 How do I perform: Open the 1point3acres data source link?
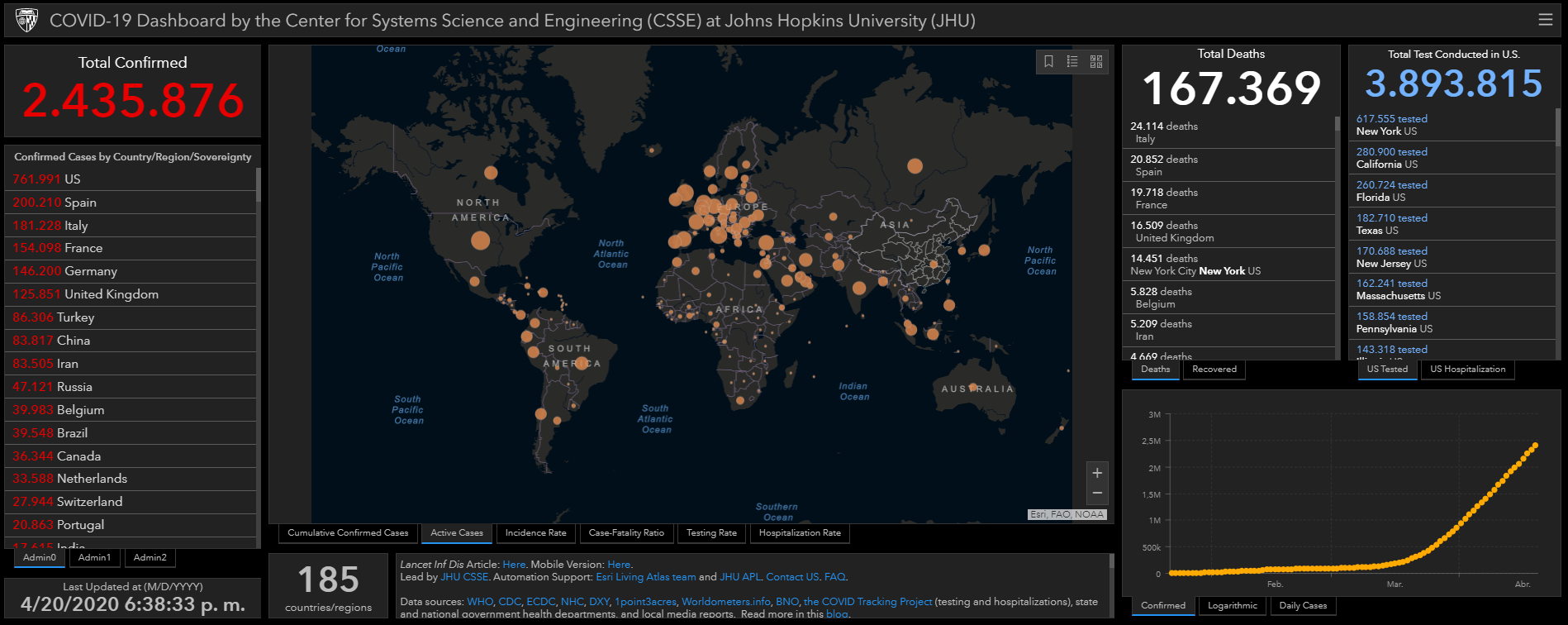[x=645, y=602]
